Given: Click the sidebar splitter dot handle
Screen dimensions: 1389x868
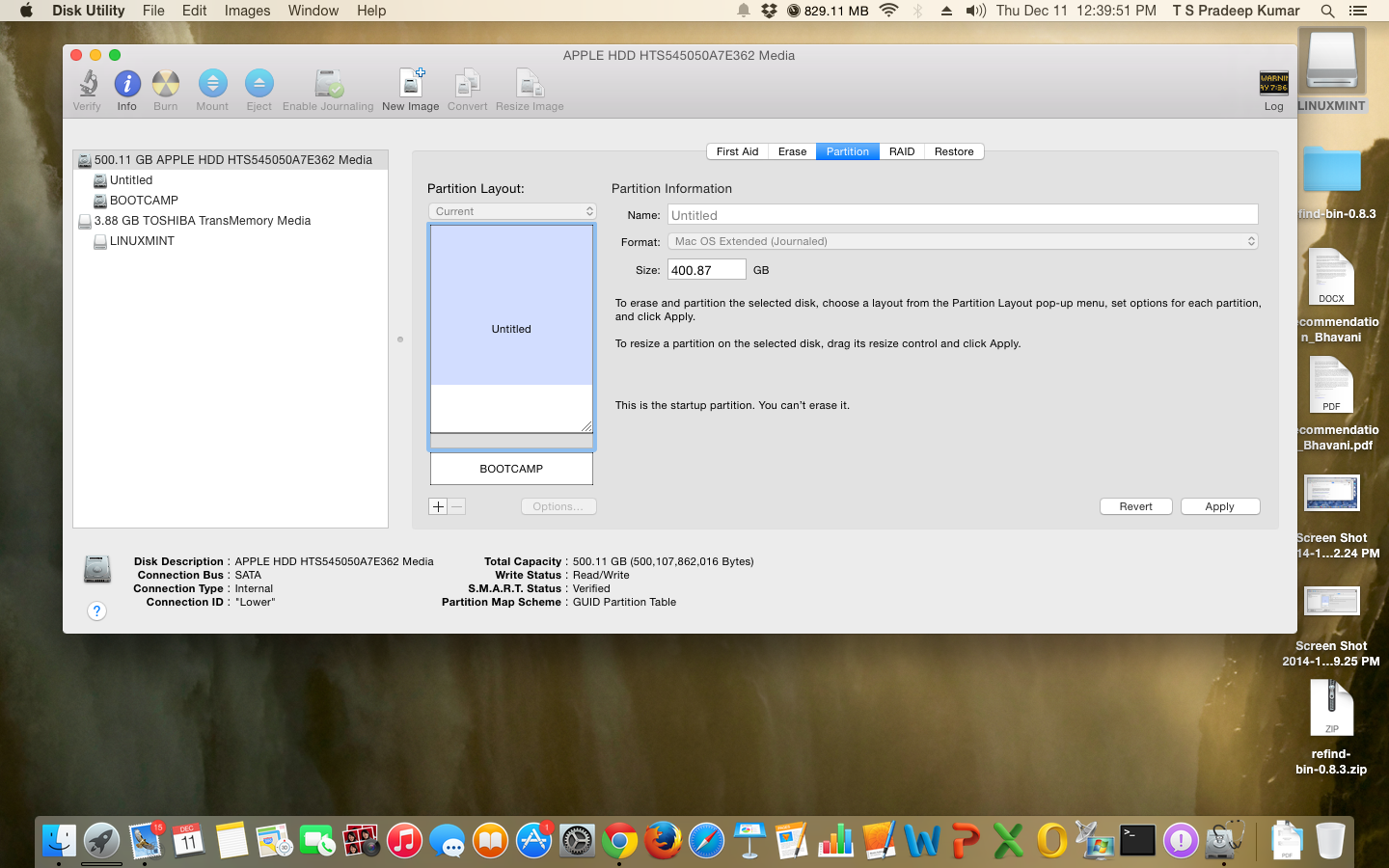Looking at the screenshot, I should pos(400,339).
